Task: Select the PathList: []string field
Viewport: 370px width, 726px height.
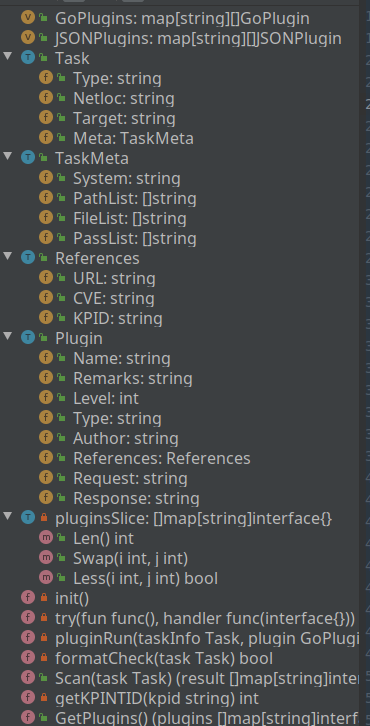Action: 135,198
